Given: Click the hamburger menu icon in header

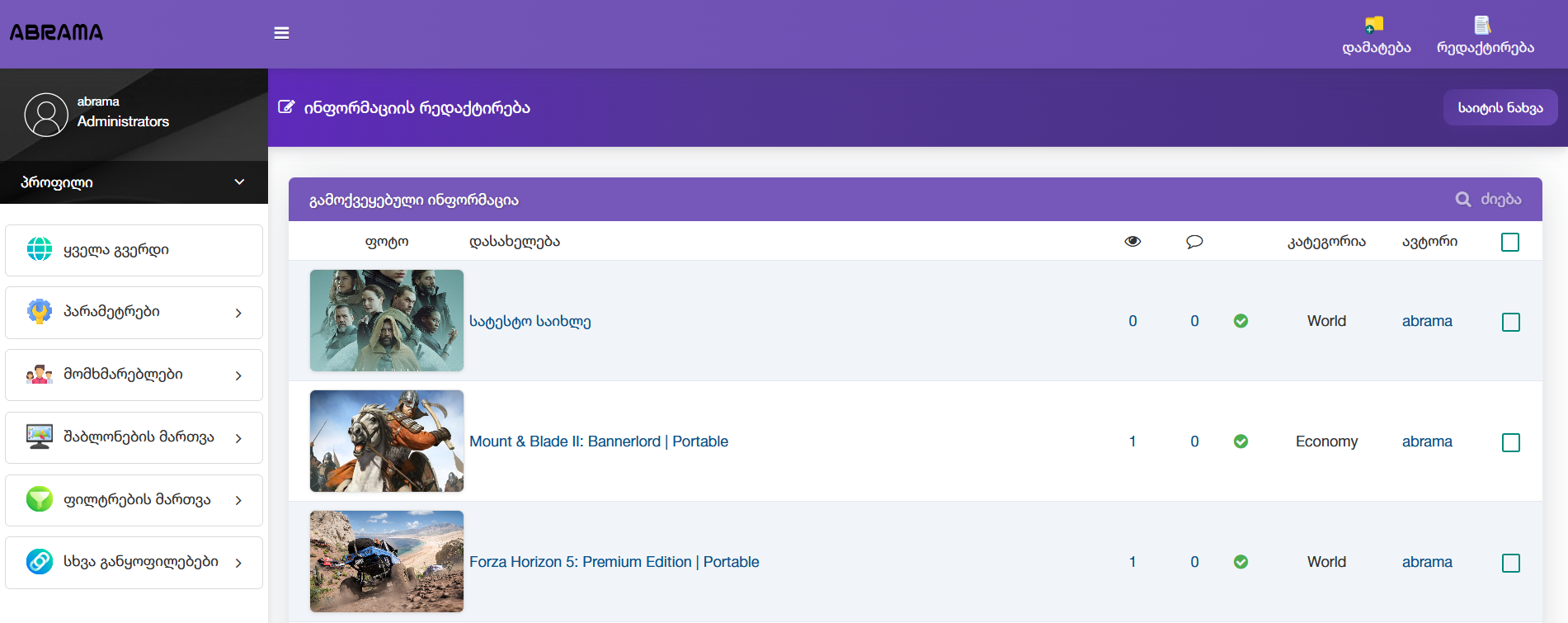Looking at the screenshot, I should (x=281, y=33).
